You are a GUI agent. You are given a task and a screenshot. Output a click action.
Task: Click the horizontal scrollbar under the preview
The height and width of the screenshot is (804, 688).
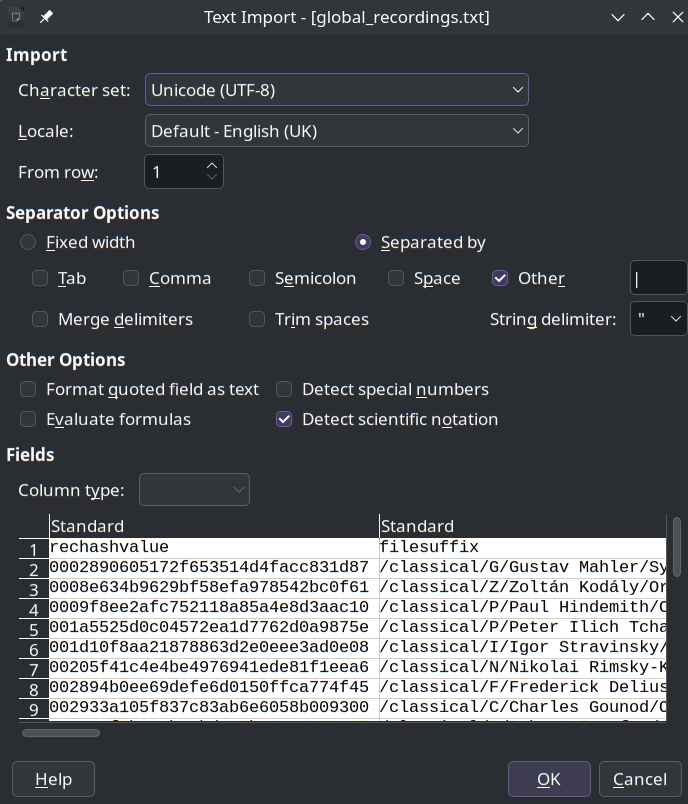click(x=61, y=733)
